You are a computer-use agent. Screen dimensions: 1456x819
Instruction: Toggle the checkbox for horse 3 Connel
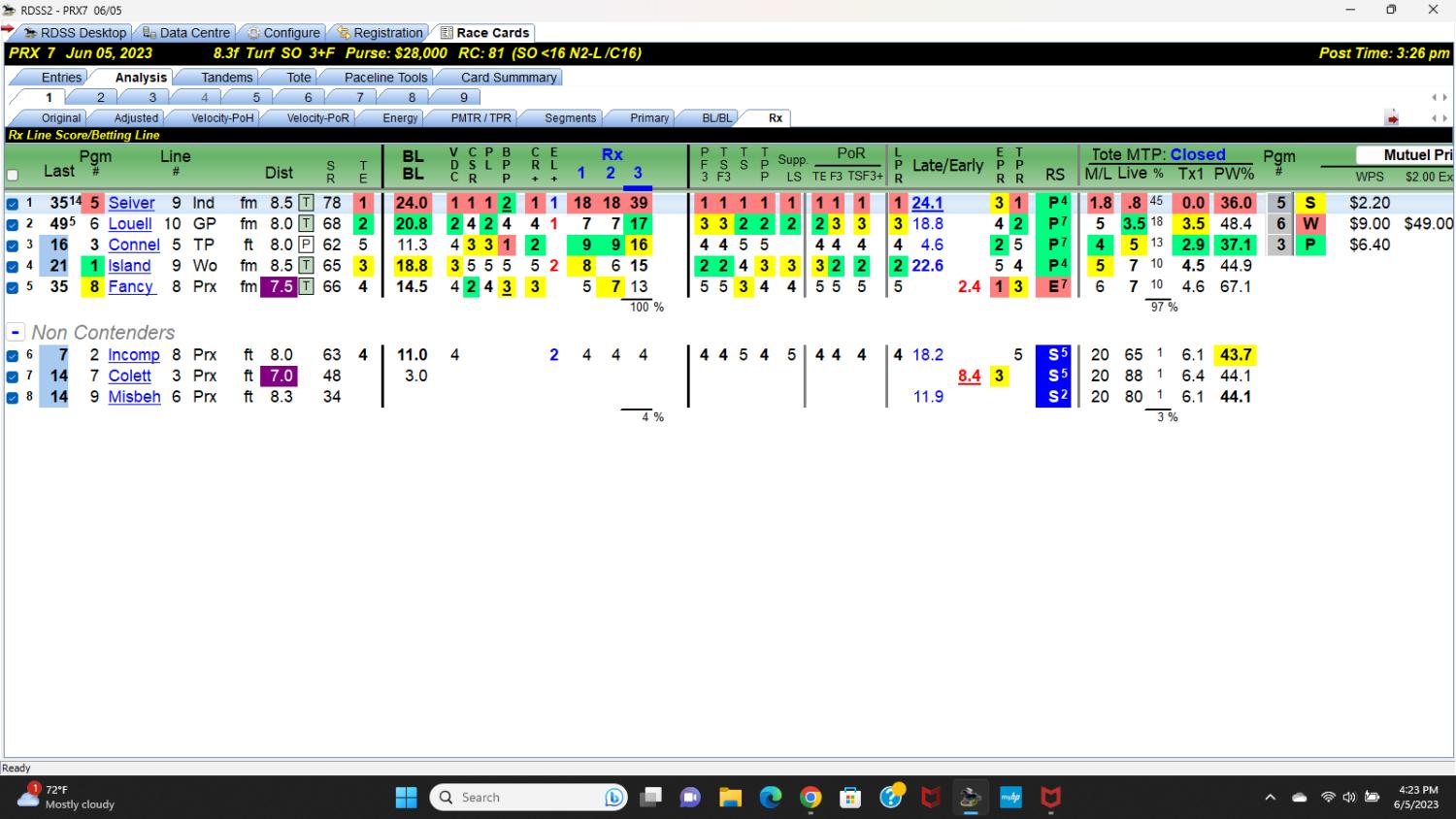13,246
